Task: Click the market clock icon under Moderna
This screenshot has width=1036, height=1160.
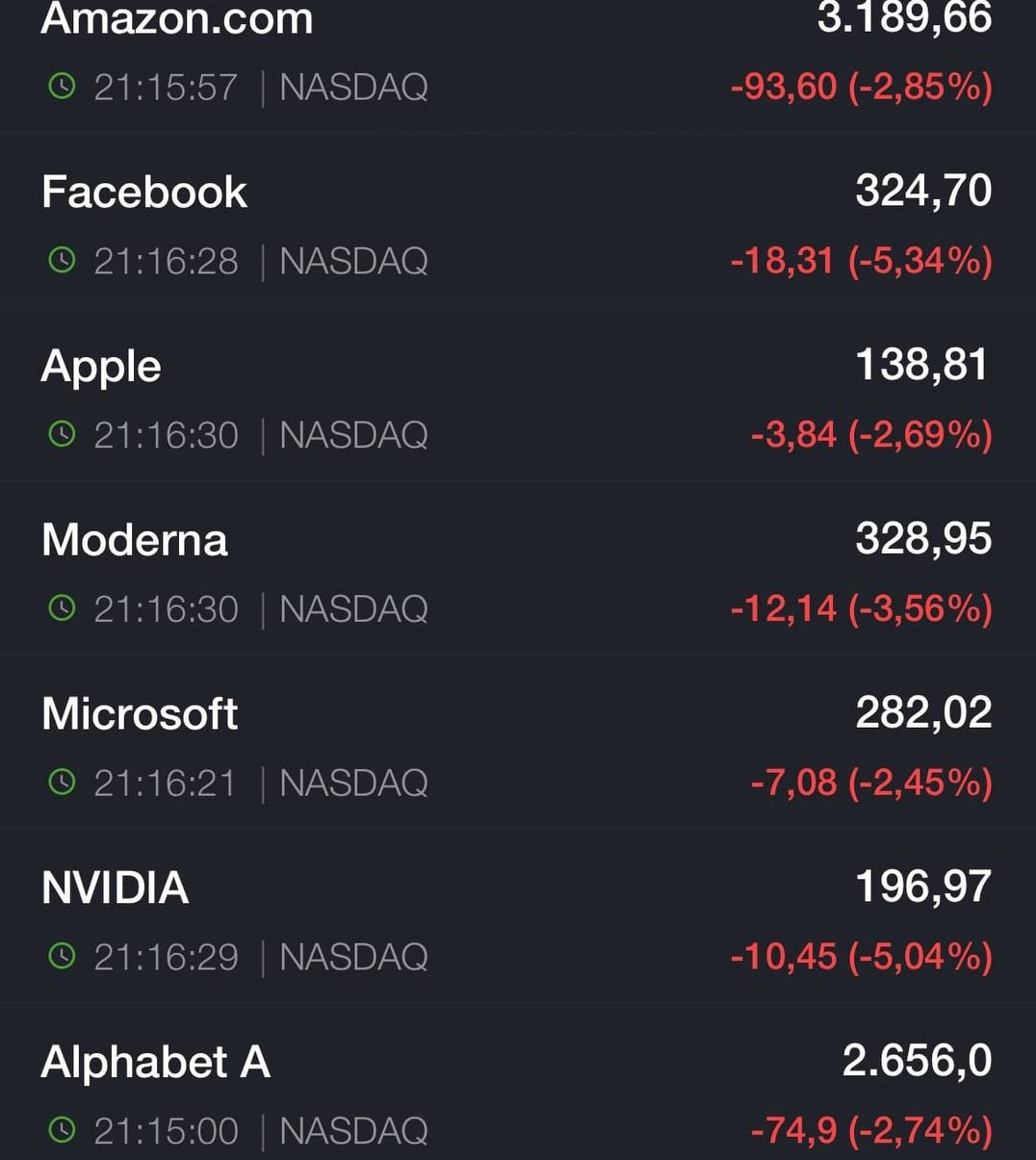Action: [62, 608]
